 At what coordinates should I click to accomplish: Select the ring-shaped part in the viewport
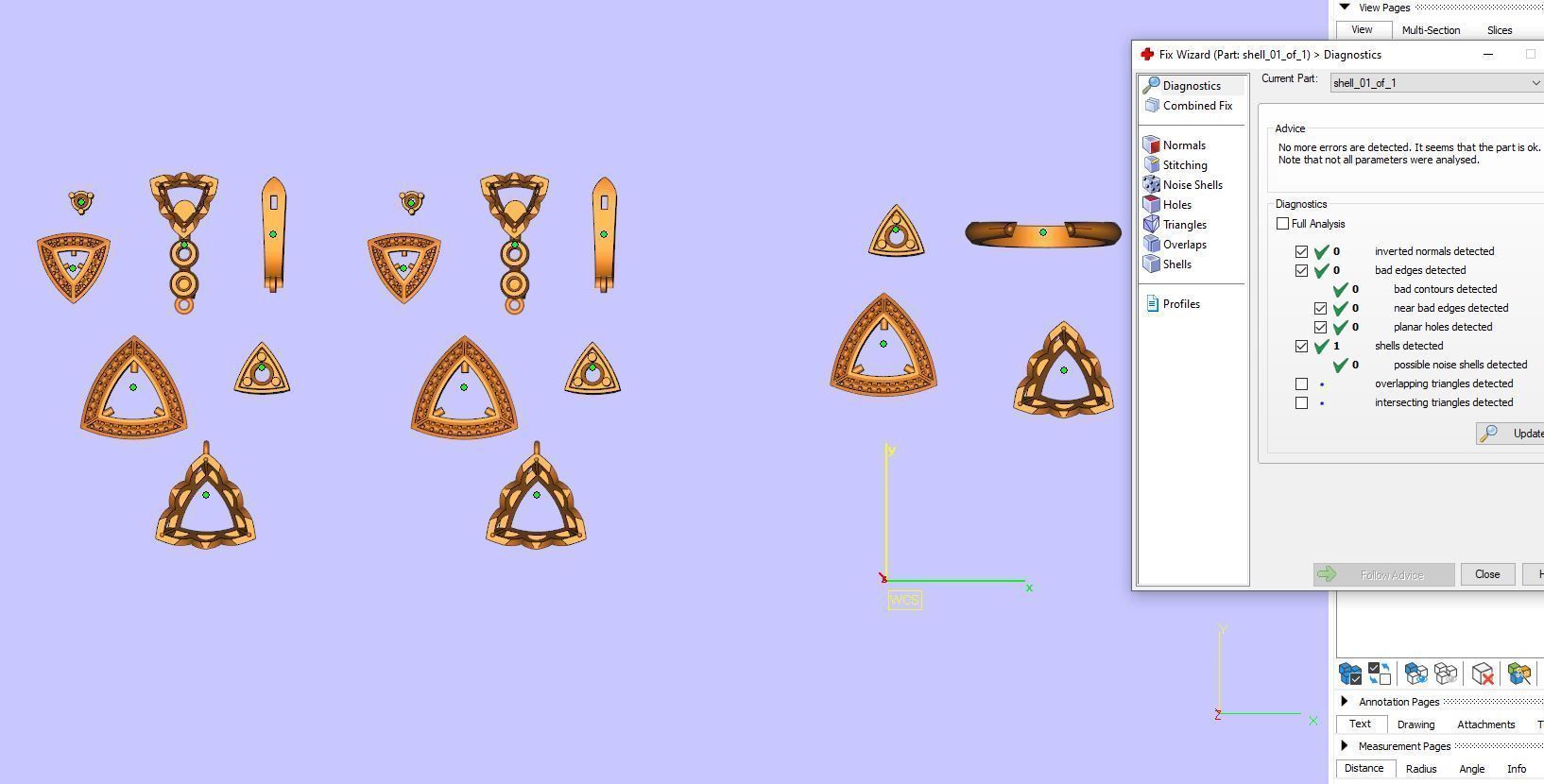[1043, 232]
